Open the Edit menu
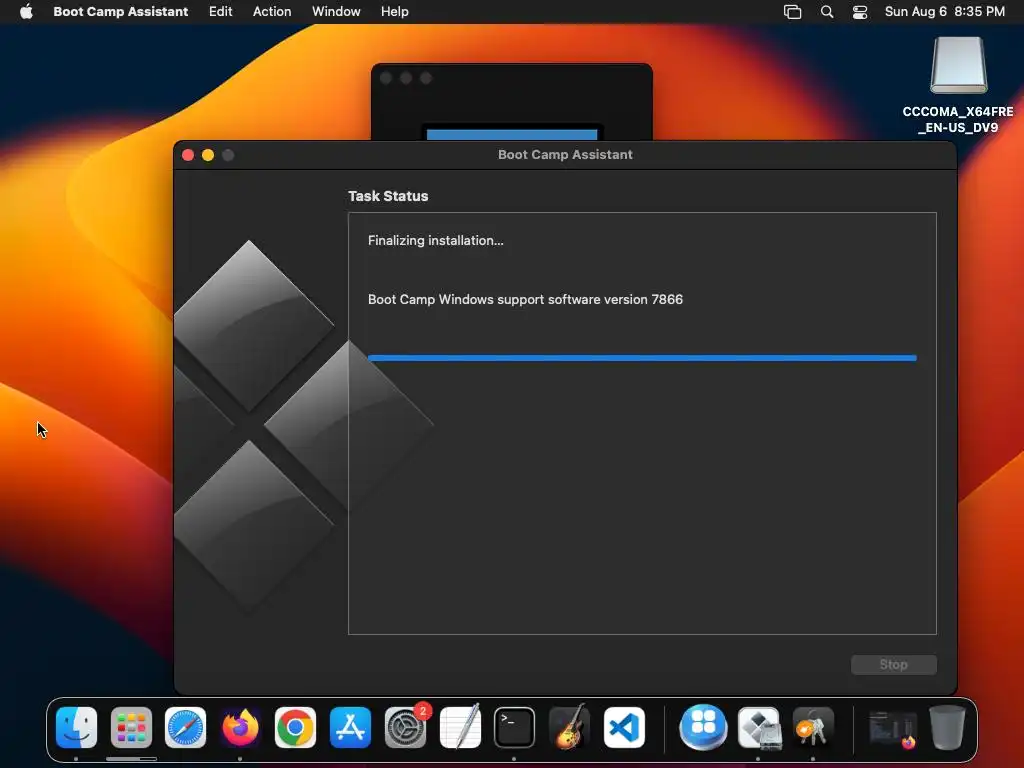 221,12
